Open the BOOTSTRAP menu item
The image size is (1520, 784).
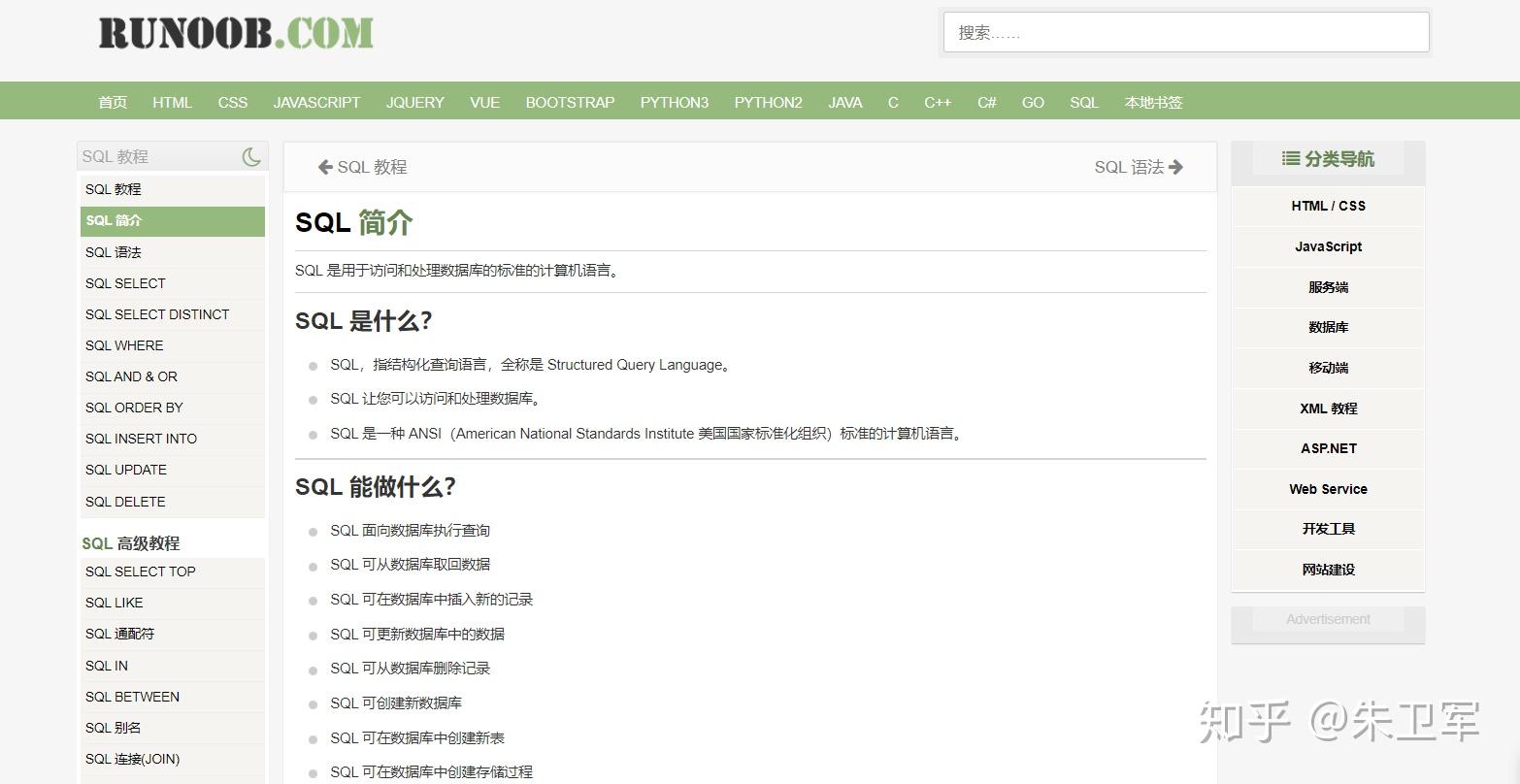pyautogui.click(x=570, y=102)
